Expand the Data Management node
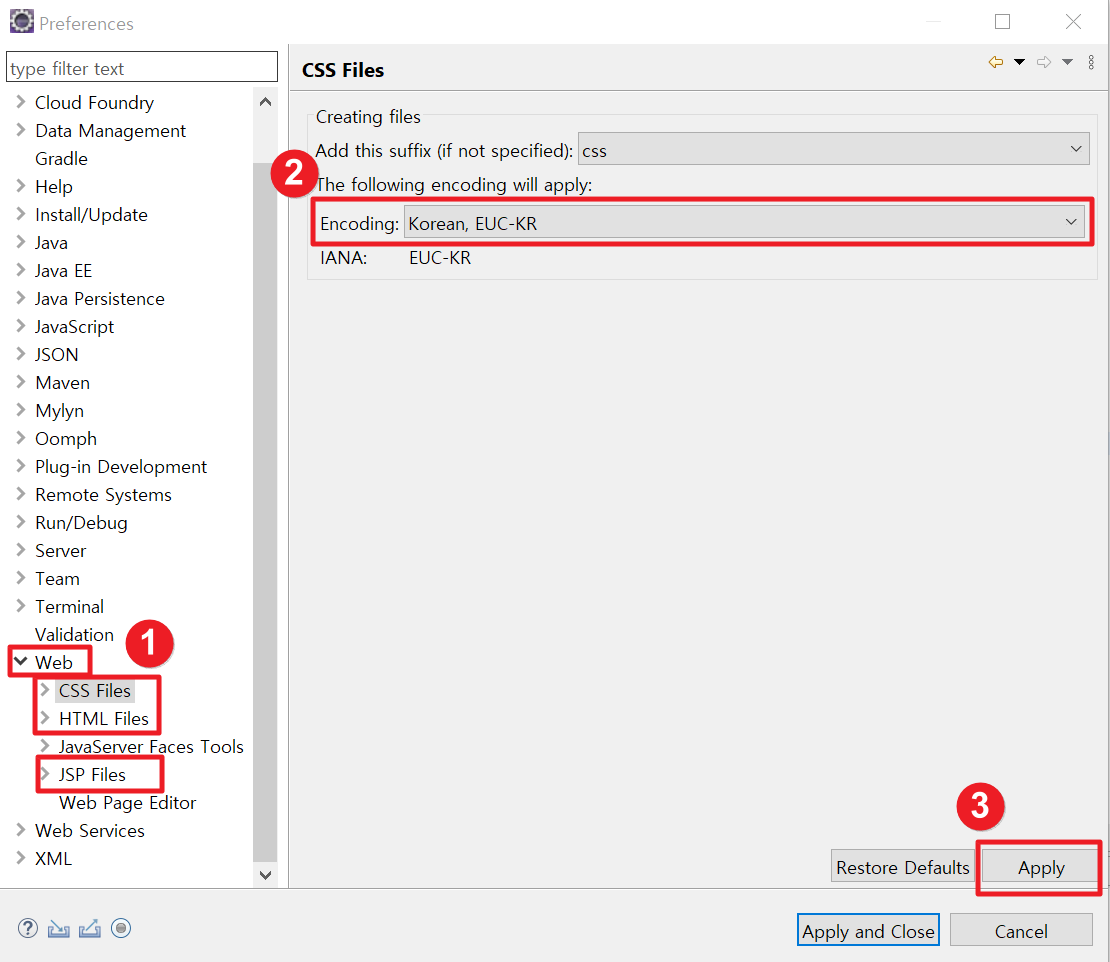Viewport: 1110px width, 962px height. [x=21, y=130]
